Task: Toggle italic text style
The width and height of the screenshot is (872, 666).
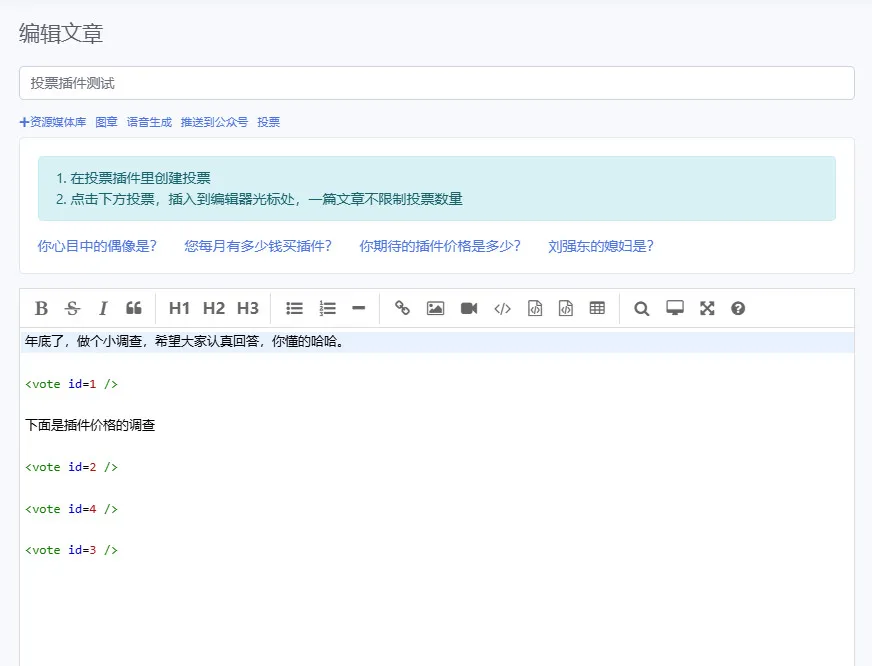Action: tap(103, 309)
